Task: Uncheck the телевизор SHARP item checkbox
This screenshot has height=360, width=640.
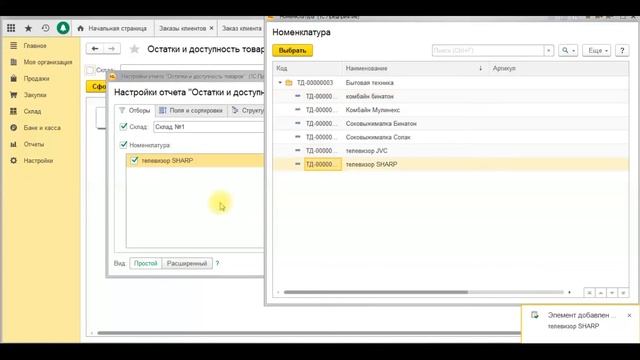Action: (x=134, y=160)
